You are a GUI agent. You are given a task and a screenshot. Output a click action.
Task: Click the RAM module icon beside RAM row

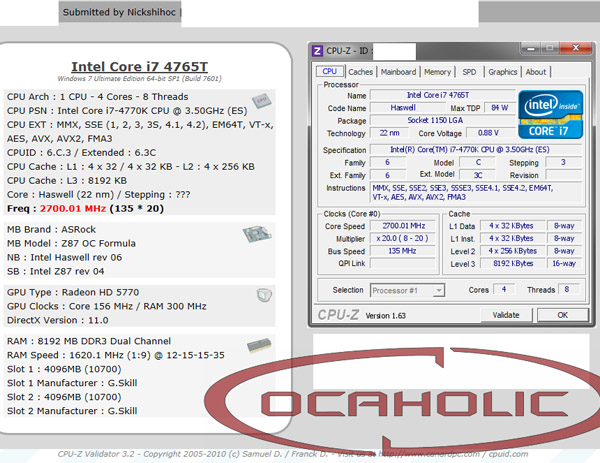259,345
